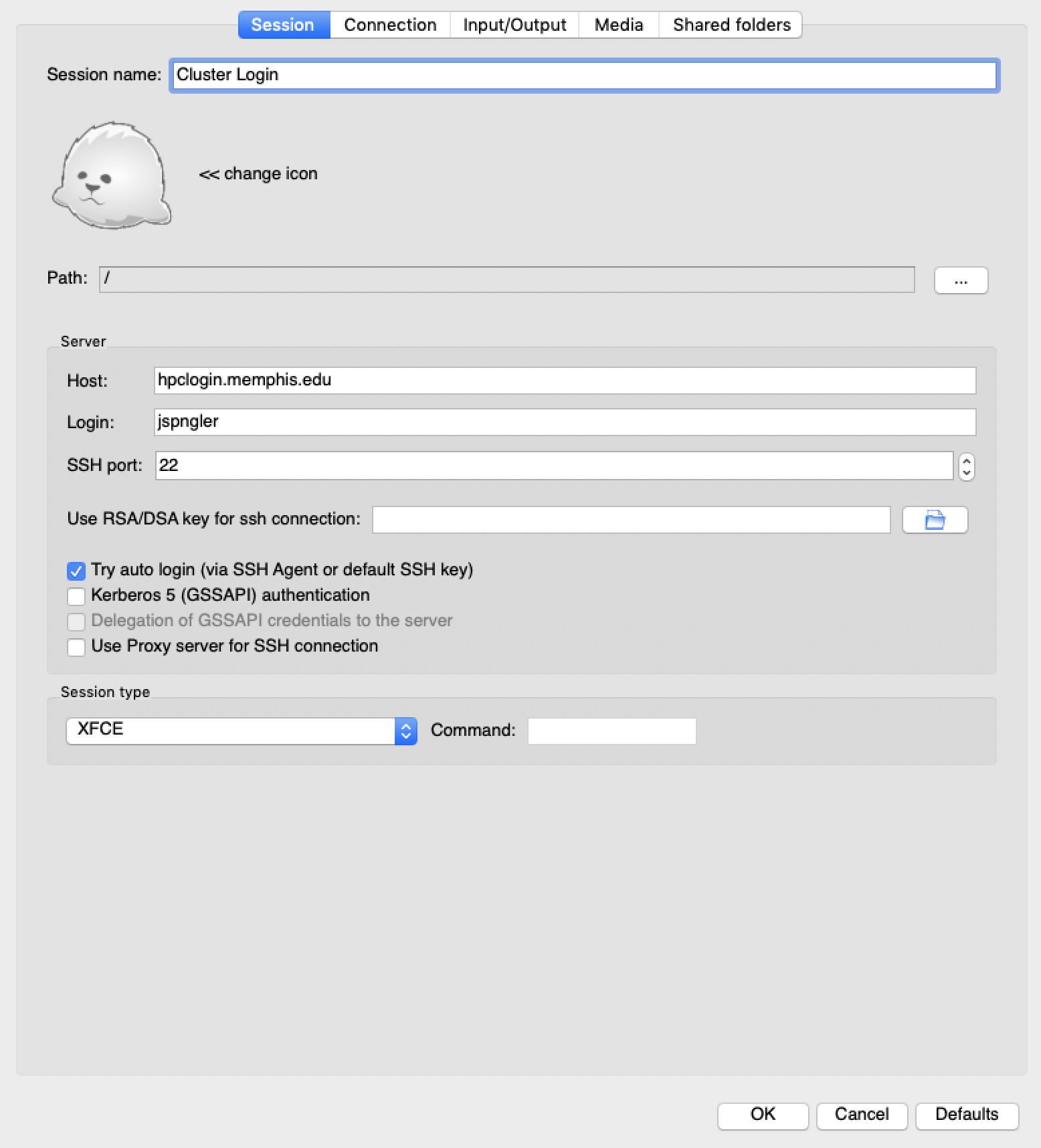Viewport: 1041px width, 1148px height.
Task: Click the Cancel button
Action: click(x=861, y=1114)
